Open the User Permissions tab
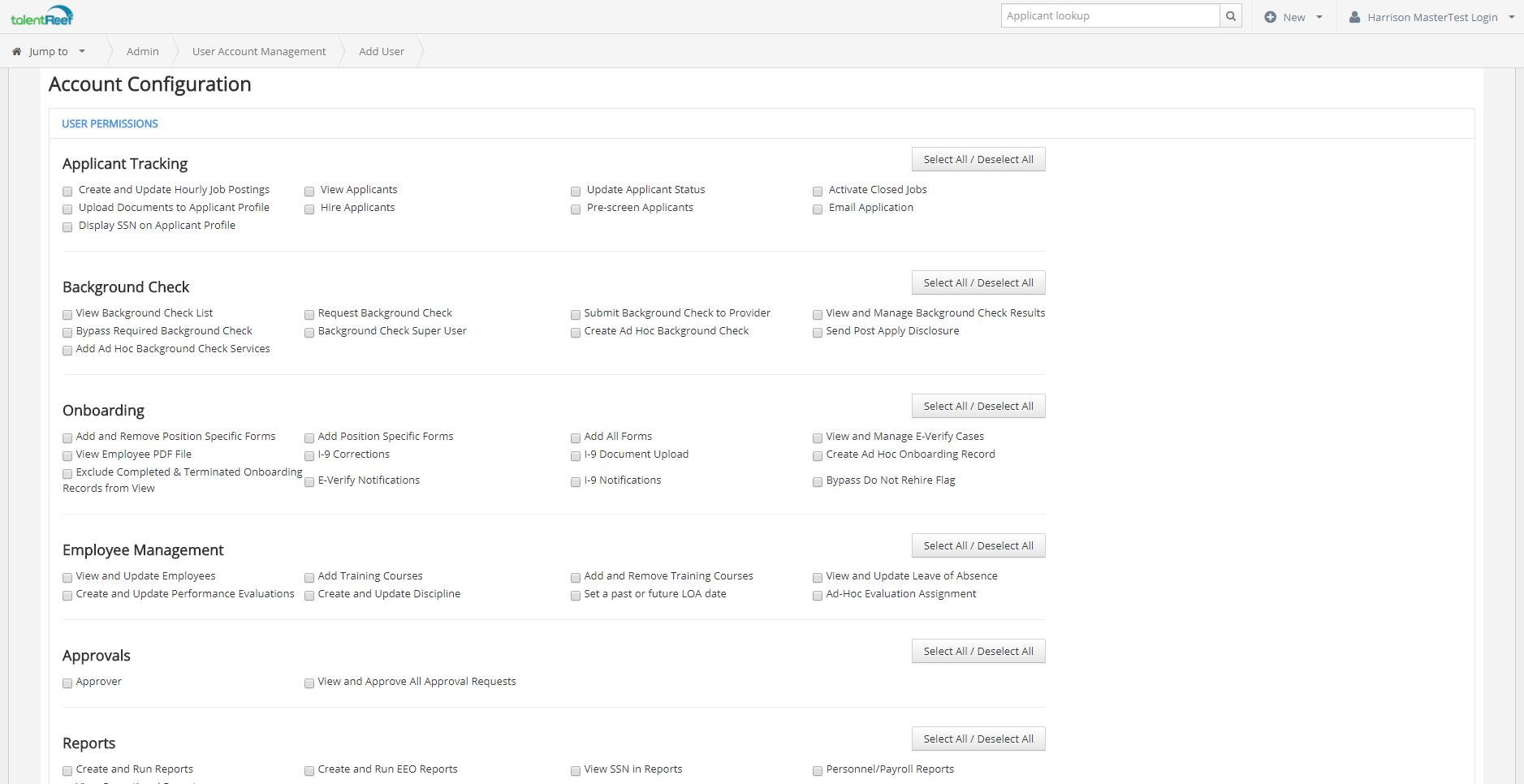 click(110, 123)
